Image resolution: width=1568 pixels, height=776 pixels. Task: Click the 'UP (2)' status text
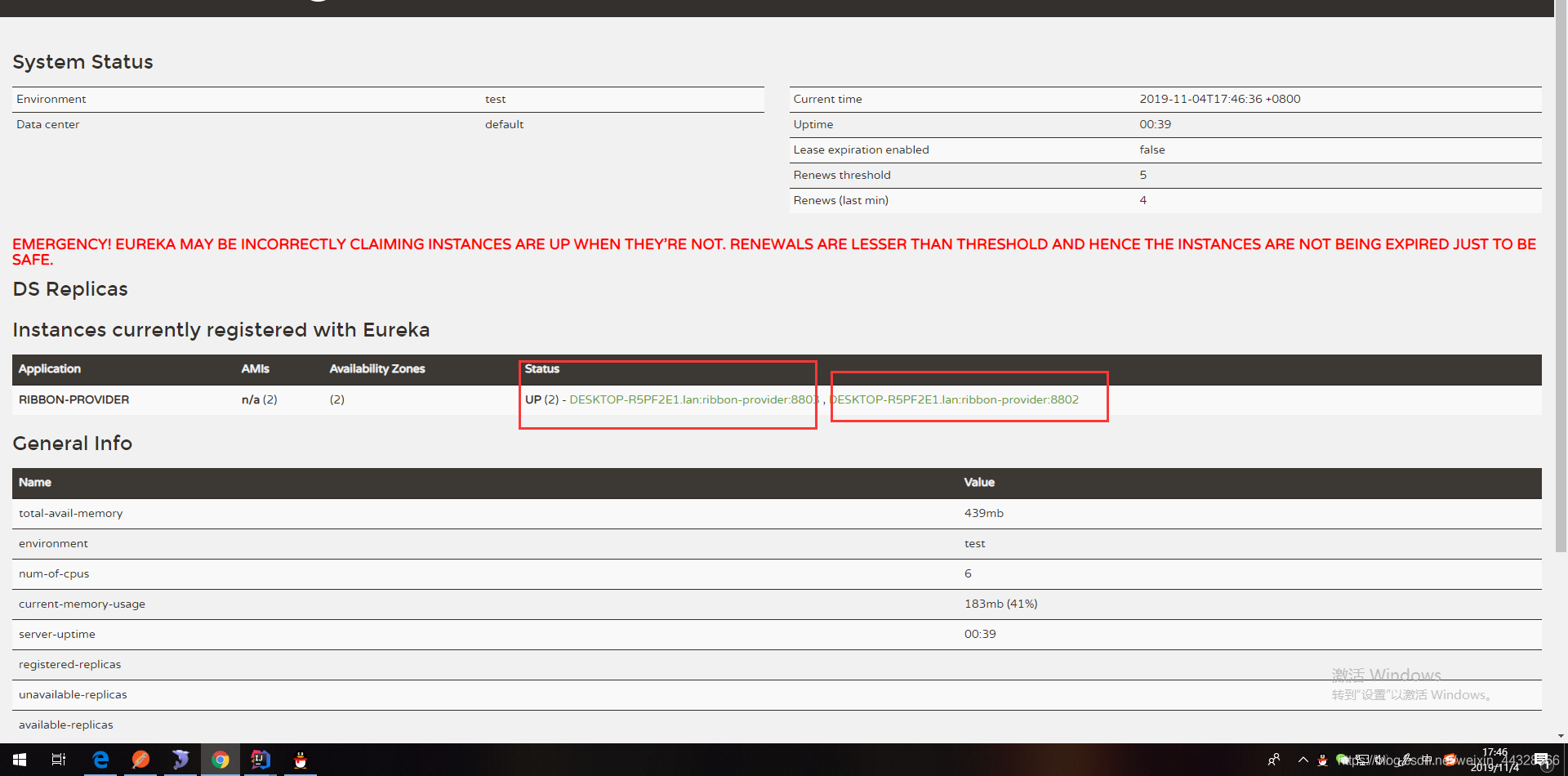[x=541, y=399]
